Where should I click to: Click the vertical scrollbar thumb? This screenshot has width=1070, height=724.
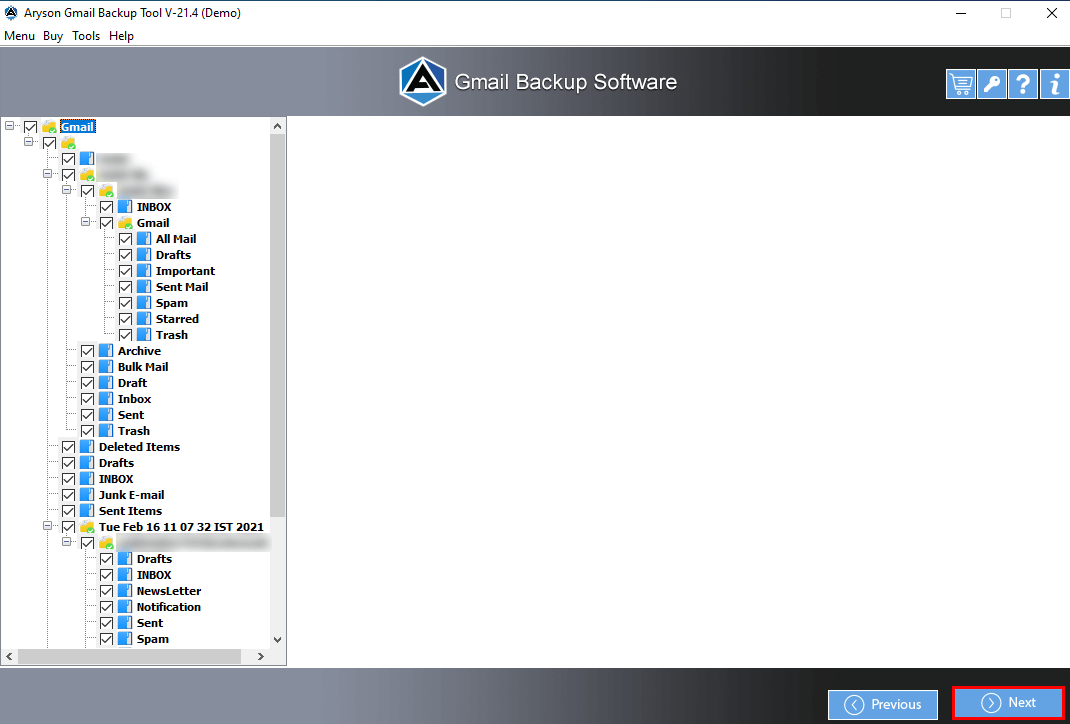click(277, 325)
